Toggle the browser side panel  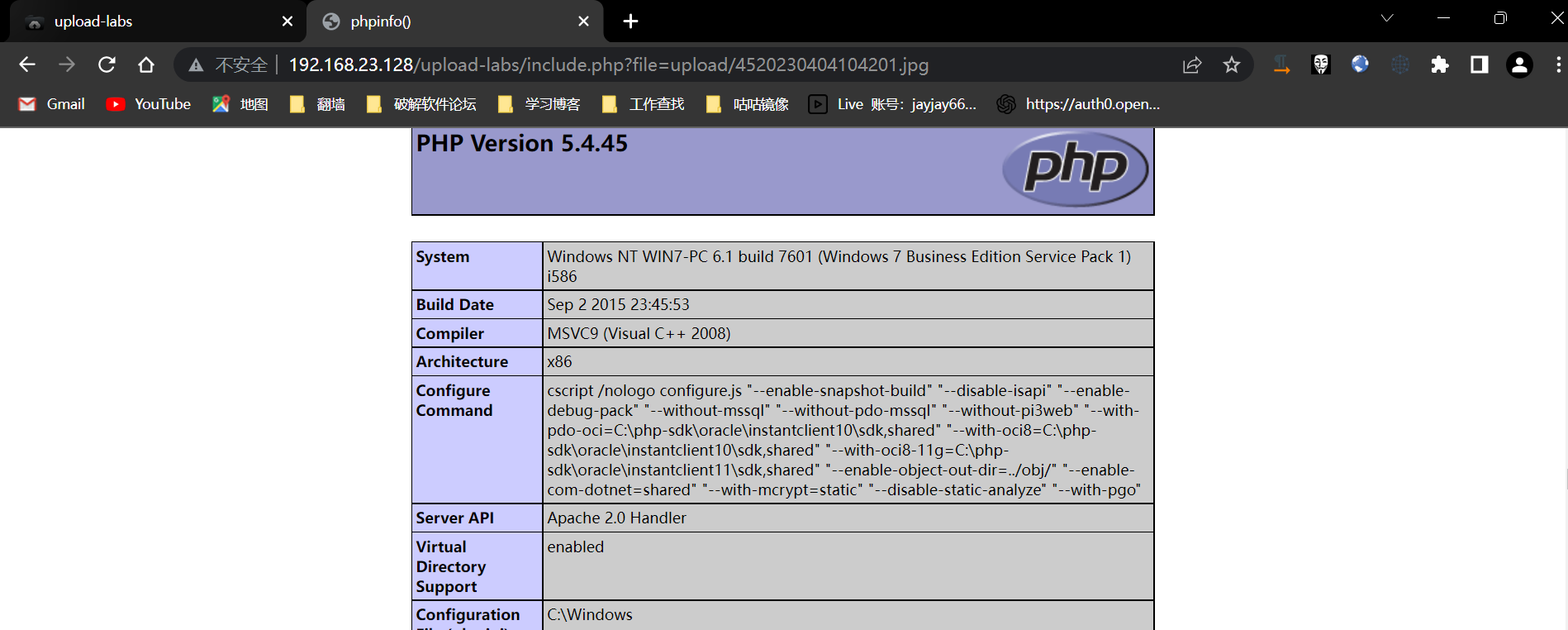point(1479,64)
